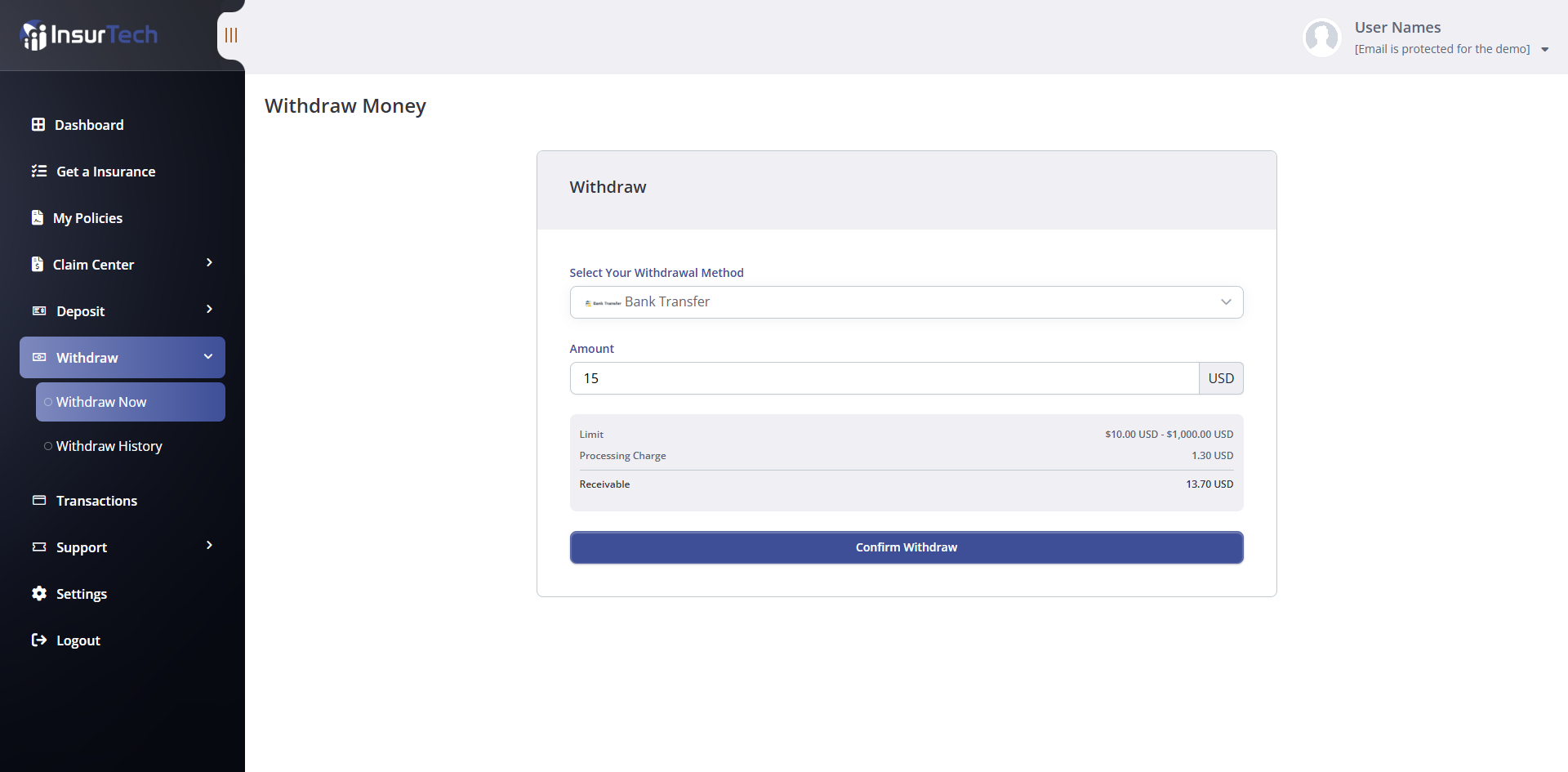
Task: Toggle the sidebar collapse bars icon
Action: [x=231, y=35]
